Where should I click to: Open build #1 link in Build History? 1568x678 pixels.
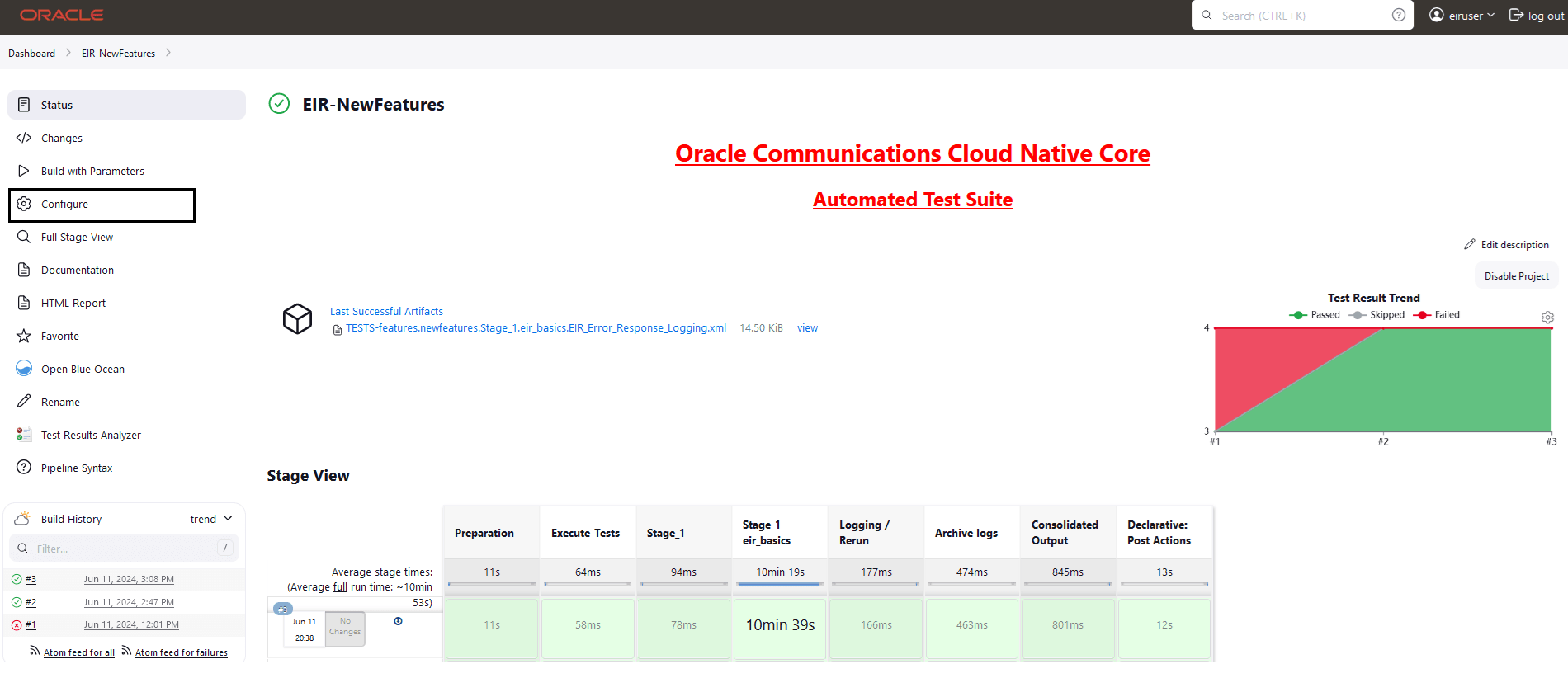[31, 624]
